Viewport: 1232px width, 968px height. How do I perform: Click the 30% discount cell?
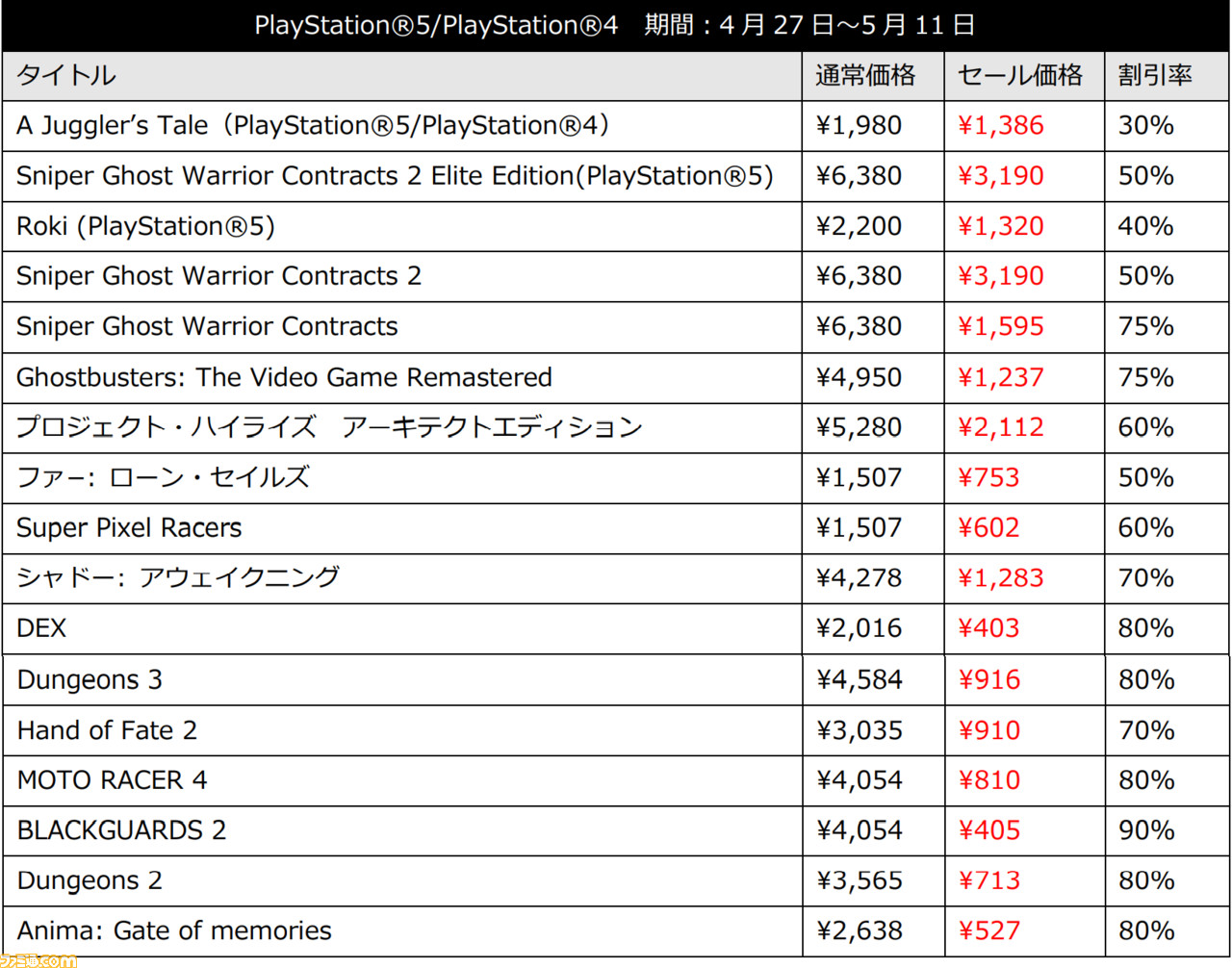pos(1167,126)
